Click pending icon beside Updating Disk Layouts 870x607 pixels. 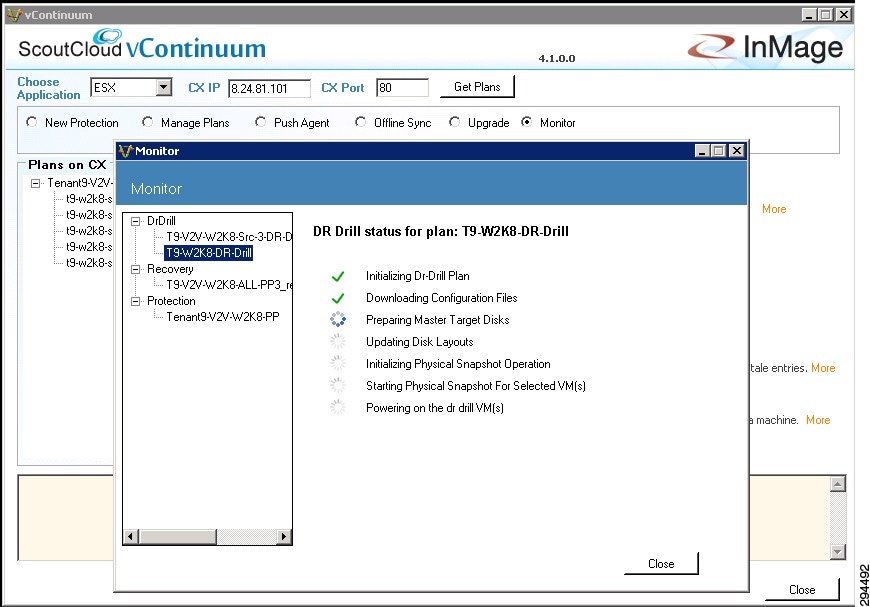click(x=337, y=342)
